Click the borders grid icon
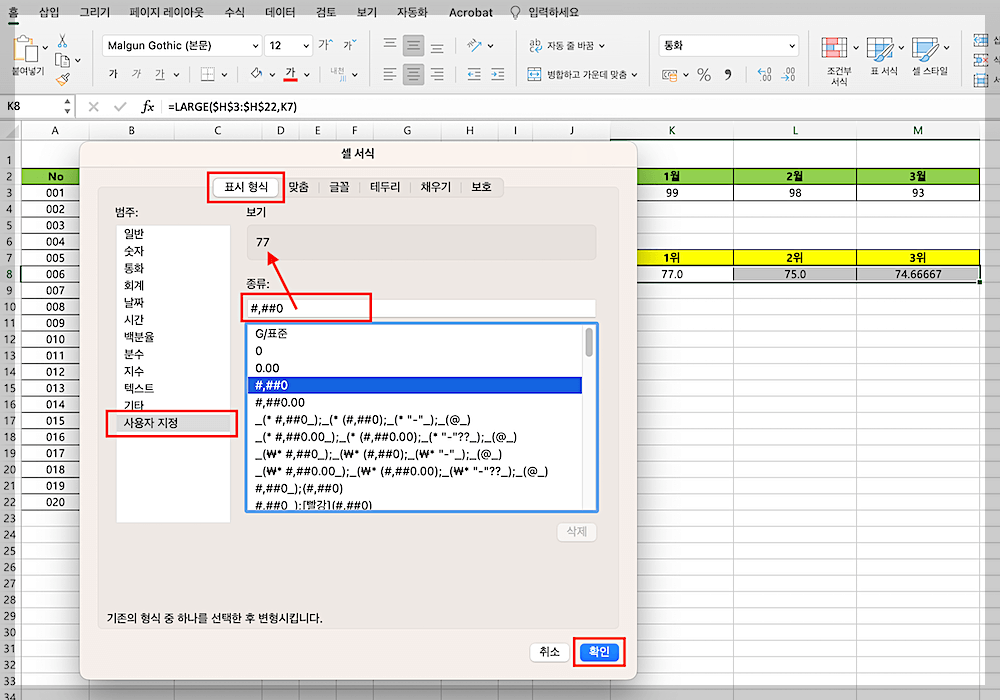The width and height of the screenshot is (1000, 700). point(208,75)
